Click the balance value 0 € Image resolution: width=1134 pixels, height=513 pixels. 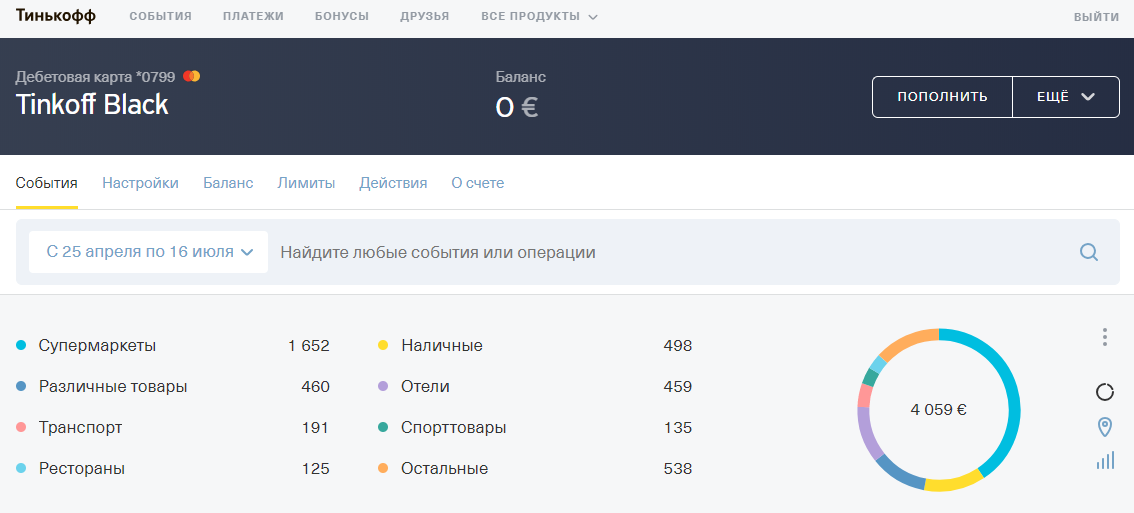click(x=516, y=108)
